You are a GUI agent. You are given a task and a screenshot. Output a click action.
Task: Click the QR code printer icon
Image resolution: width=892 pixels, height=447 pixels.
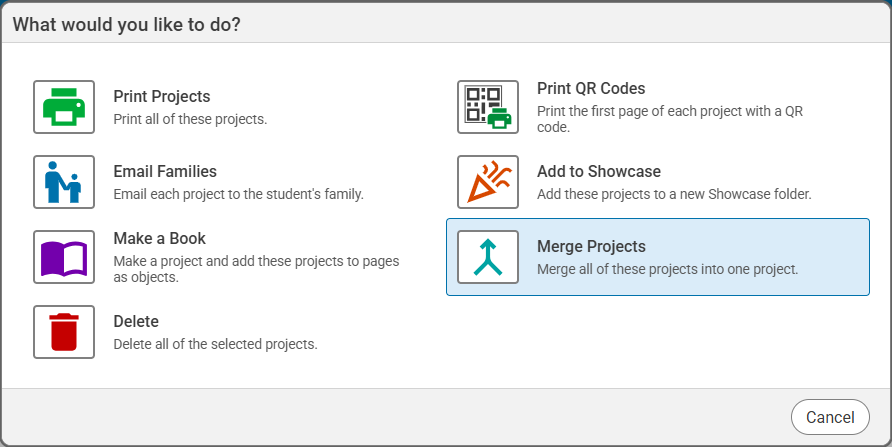tap(488, 107)
